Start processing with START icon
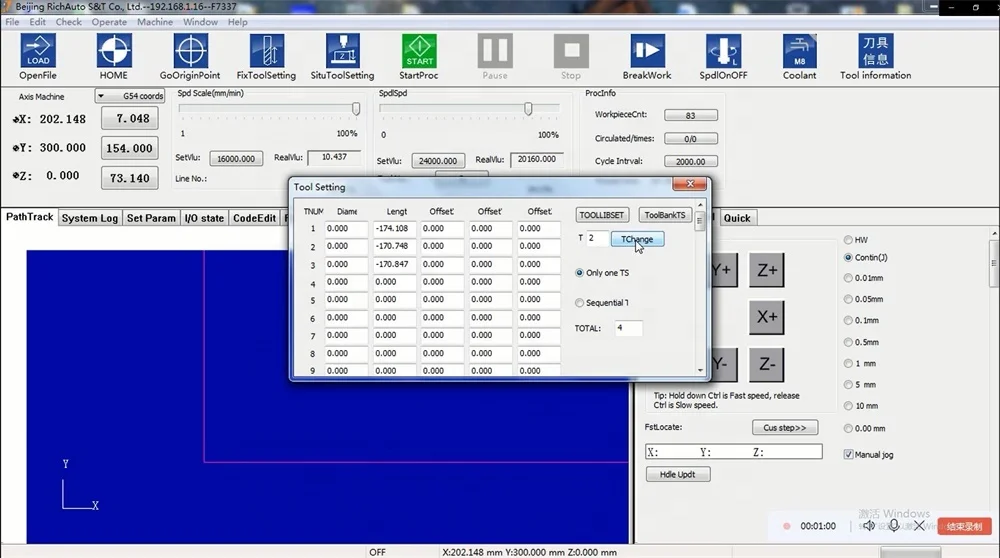The height and width of the screenshot is (558, 1000). coord(419,50)
